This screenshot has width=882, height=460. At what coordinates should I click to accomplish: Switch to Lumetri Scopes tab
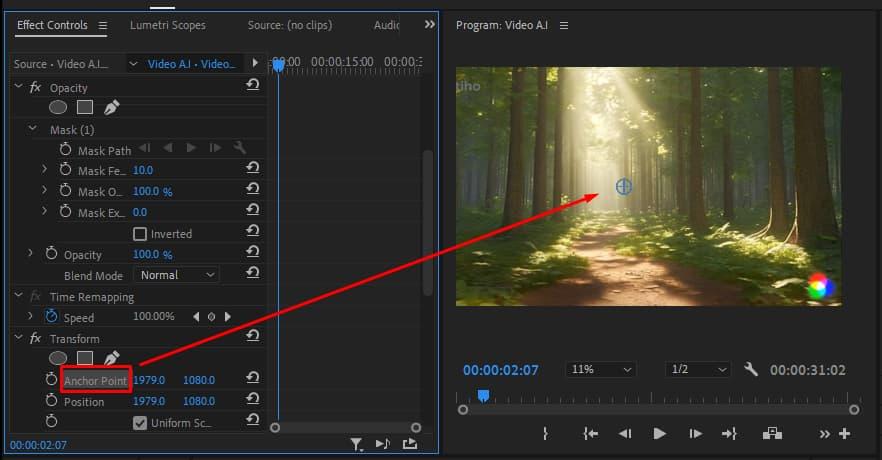[x=168, y=25]
